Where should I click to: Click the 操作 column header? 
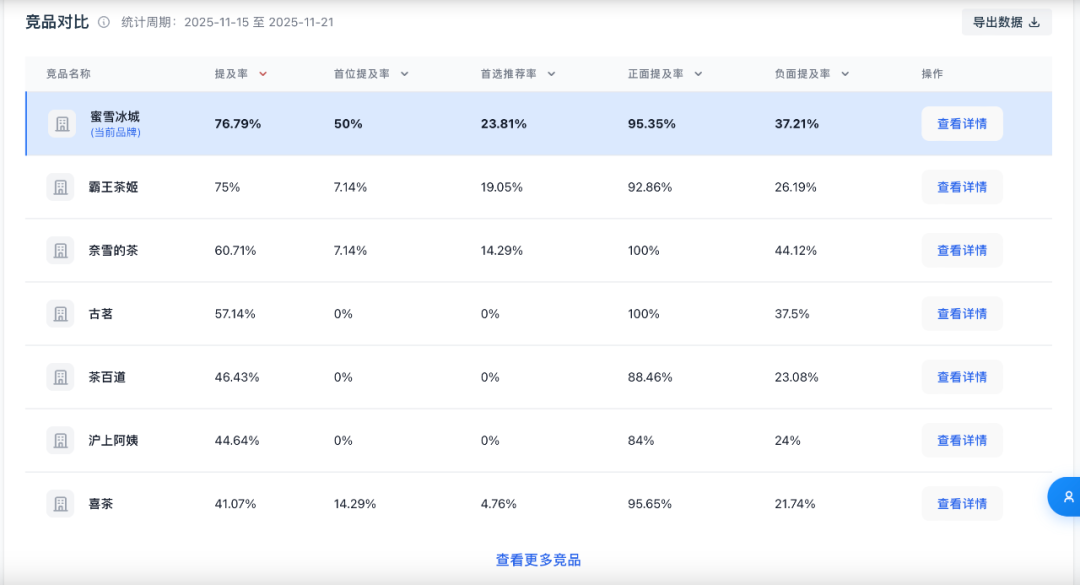[933, 74]
